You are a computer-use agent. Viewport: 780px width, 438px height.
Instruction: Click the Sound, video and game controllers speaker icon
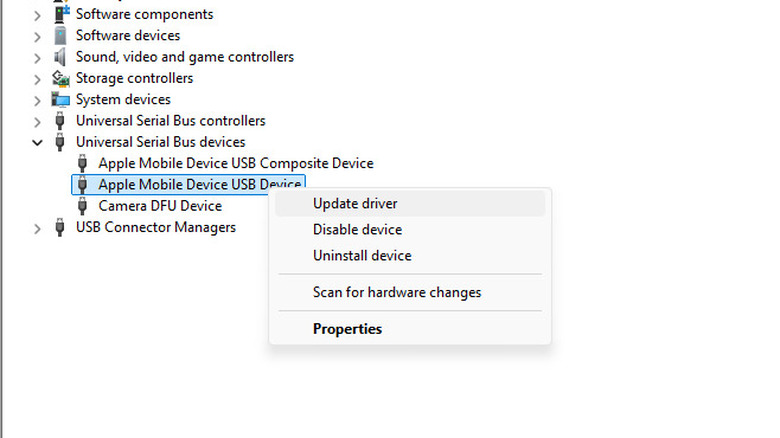pos(61,57)
